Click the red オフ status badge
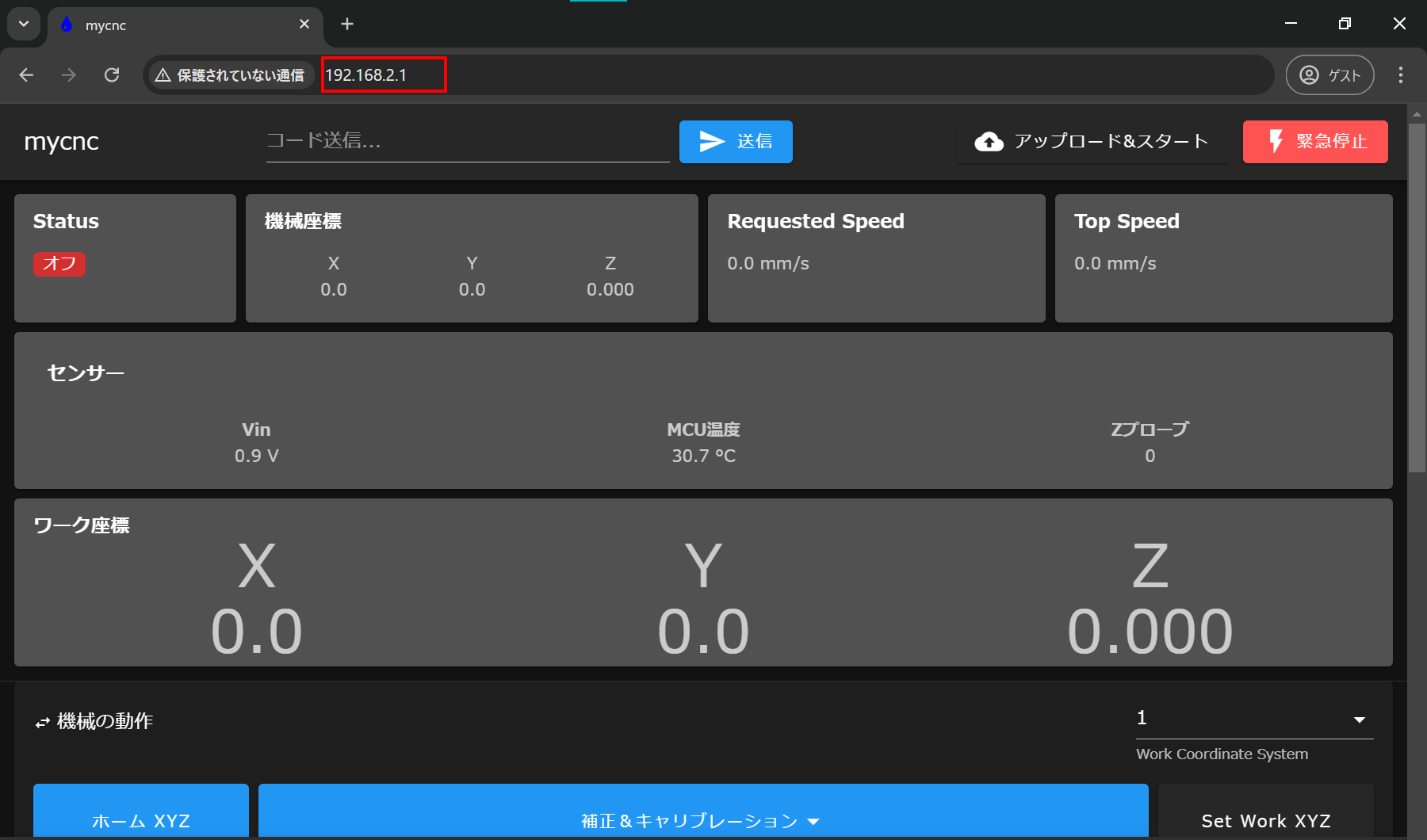Screen dimensions: 1427x840 (x=59, y=263)
